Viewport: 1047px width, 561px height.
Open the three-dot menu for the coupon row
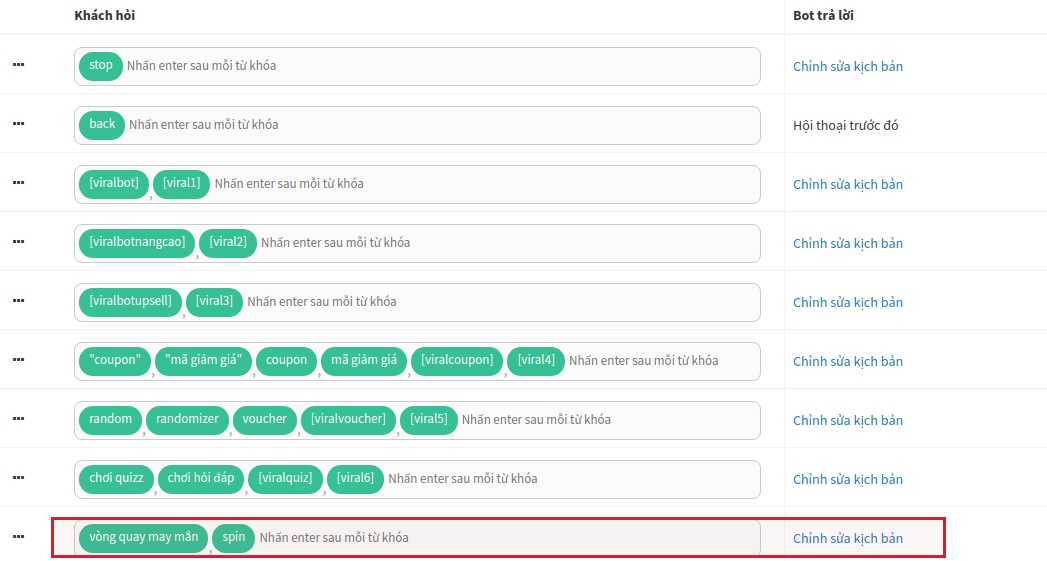click(18, 360)
